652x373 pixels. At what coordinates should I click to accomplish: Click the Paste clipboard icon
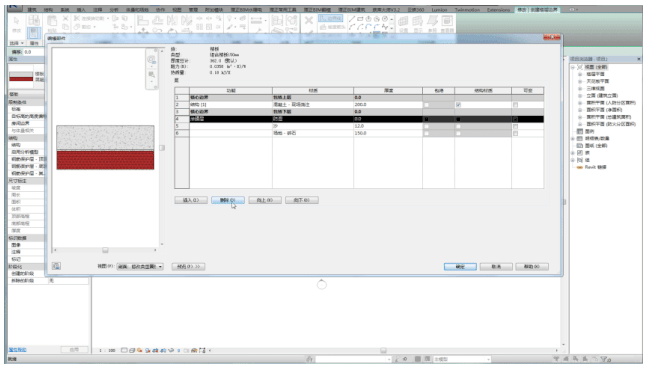point(52,20)
